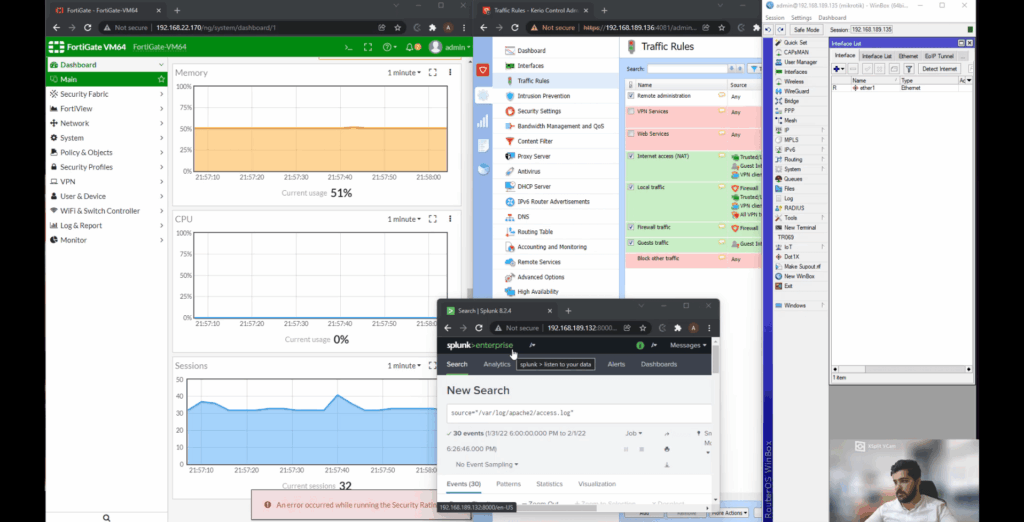This screenshot has width=1024, height=522.
Task: Favorite the Main dashboard star icon
Action: [161, 79]
